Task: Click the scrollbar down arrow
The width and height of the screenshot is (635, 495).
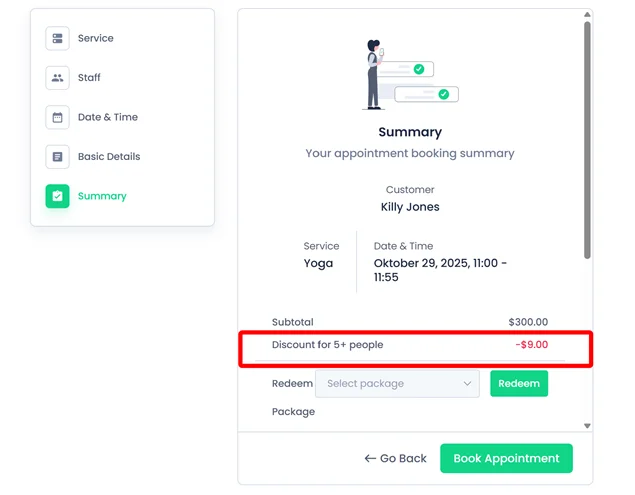Action: (587, 426)
